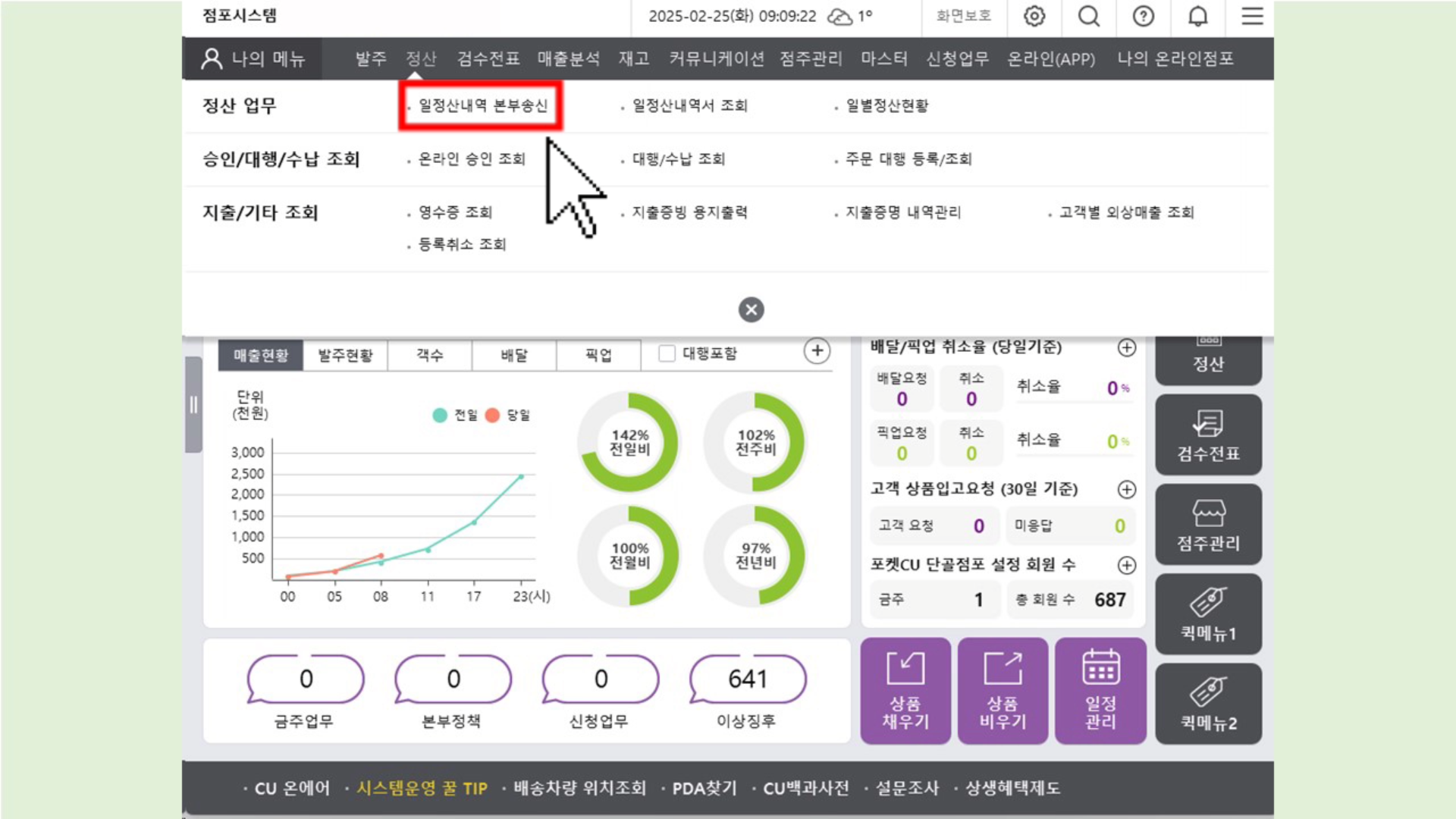Expand the 배달/픽업 취소율 section with the plus icon
Image resolution: width=1456 pixels, height=819 pixels.
(1127, 347)
